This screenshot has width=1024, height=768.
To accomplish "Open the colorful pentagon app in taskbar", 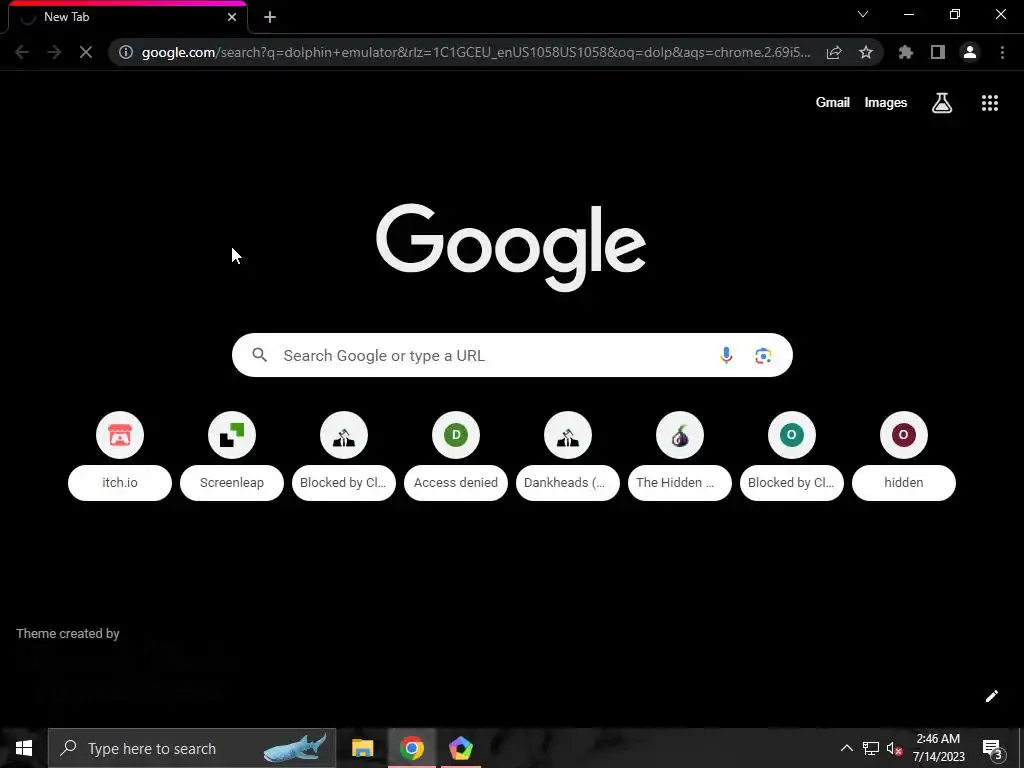I will tap(460, 748).
